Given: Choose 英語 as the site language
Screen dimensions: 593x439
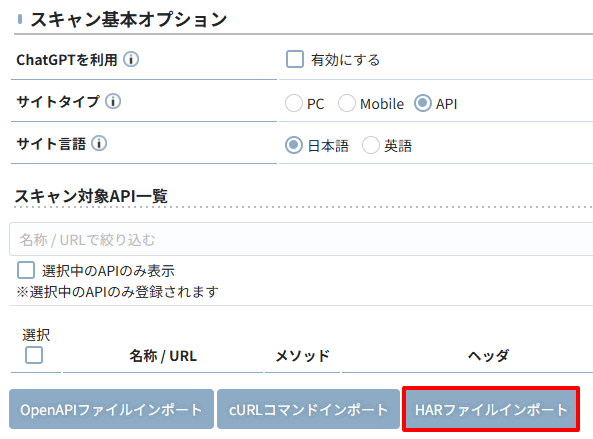Looking at the screenshot, I should coord(371,145).
